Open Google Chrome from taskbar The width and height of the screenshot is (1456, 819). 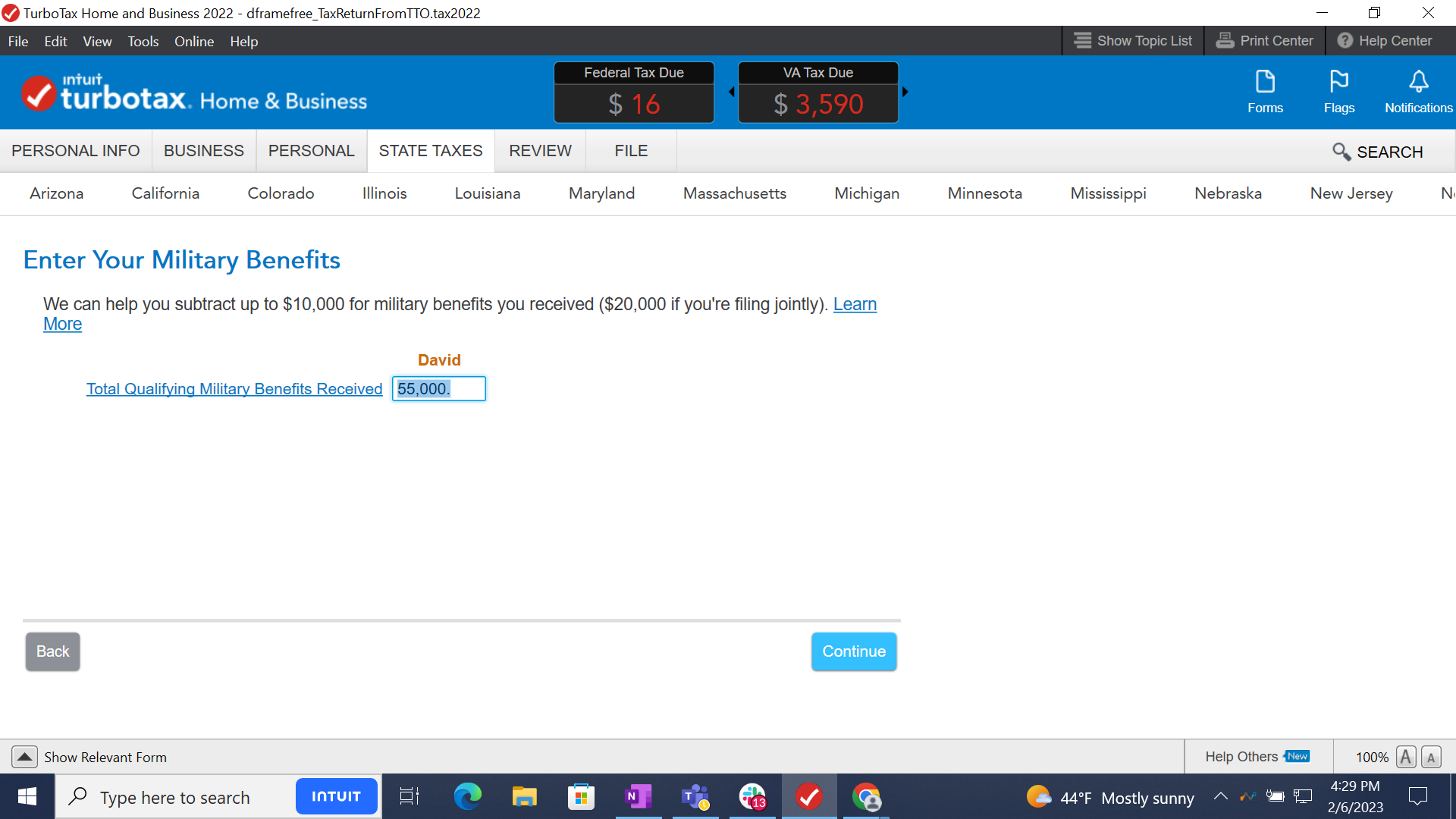866,796
